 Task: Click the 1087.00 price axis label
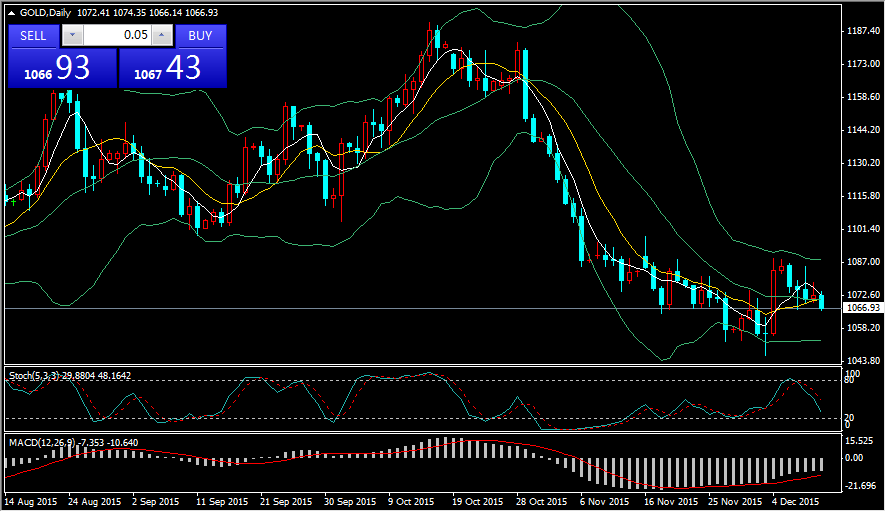(863, 262)
